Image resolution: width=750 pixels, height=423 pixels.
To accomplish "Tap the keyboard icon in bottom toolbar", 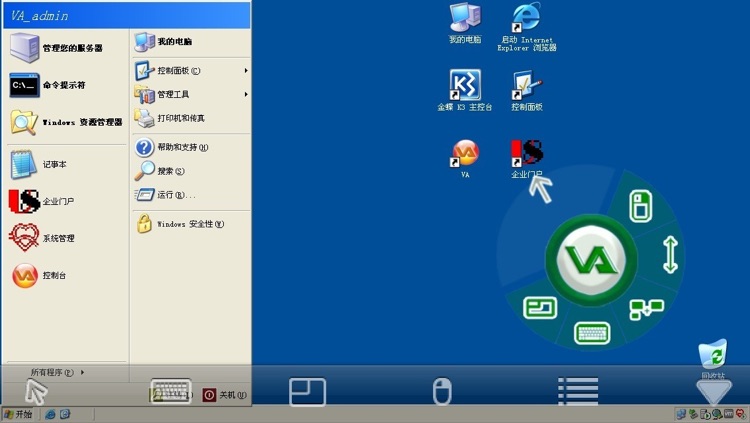I will pos(171,391).
